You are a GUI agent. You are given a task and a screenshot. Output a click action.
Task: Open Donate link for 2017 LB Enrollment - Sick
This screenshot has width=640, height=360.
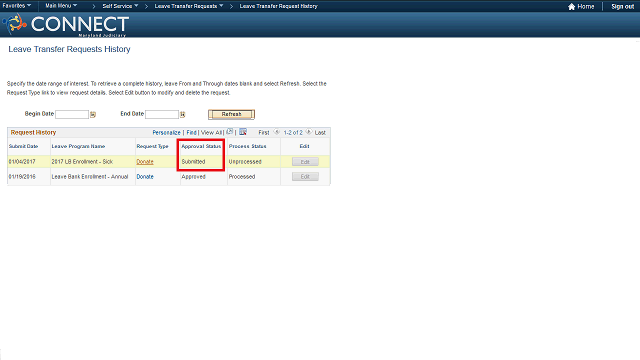145,162
